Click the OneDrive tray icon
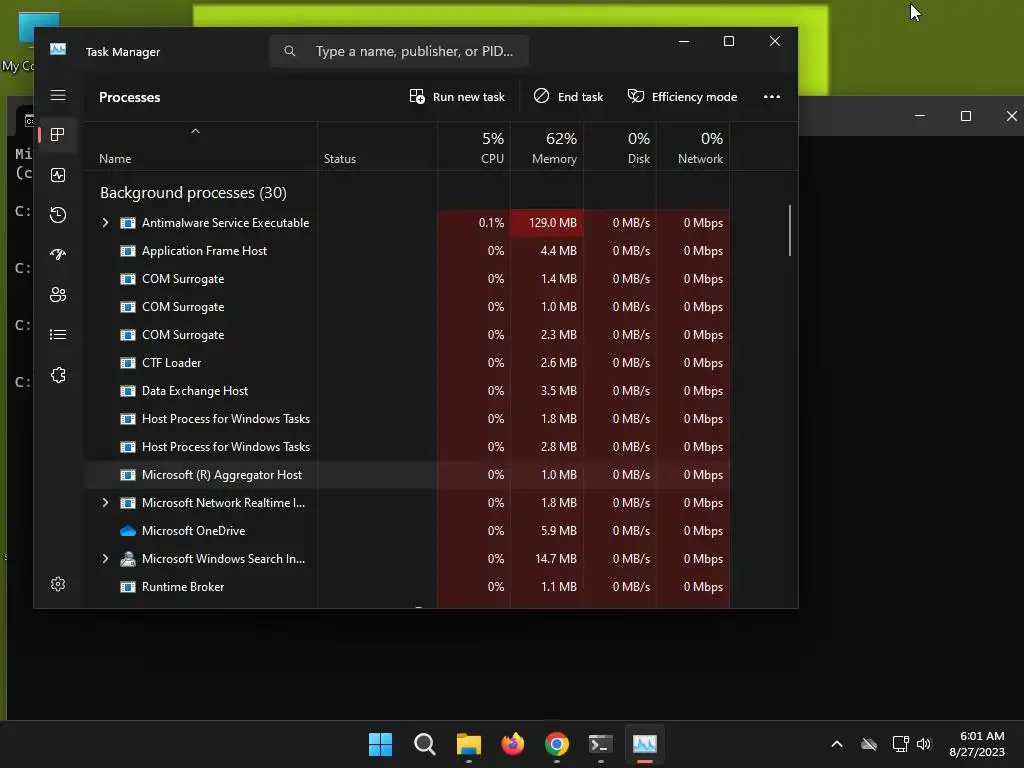 [869, 744]
